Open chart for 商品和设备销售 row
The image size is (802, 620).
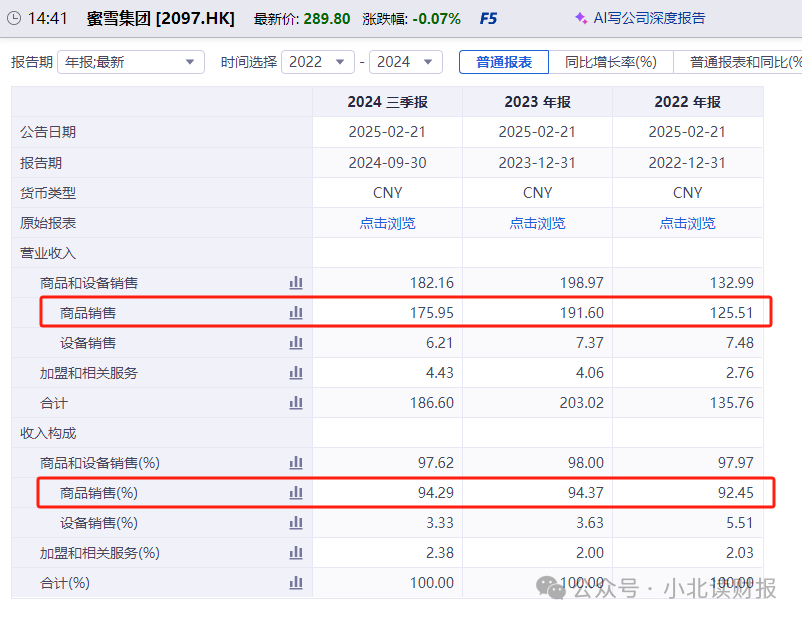click(296, 282)
